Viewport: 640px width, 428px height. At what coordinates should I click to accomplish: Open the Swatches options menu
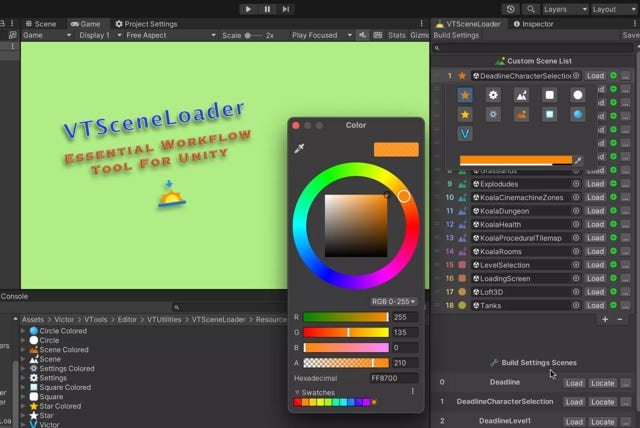413,391
